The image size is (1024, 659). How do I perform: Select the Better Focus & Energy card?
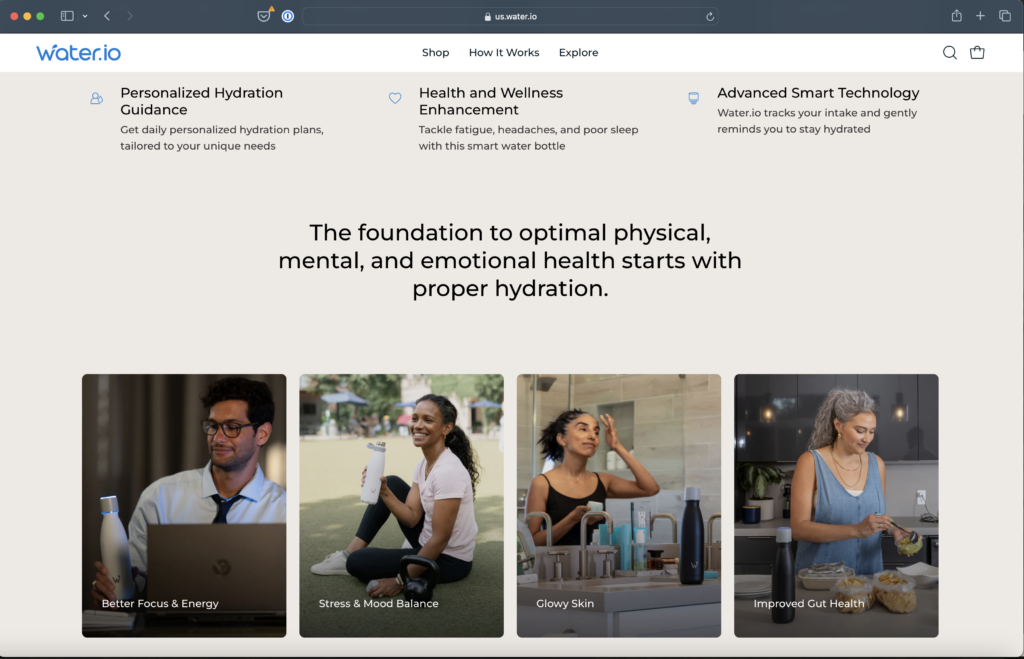click(184, 506)
